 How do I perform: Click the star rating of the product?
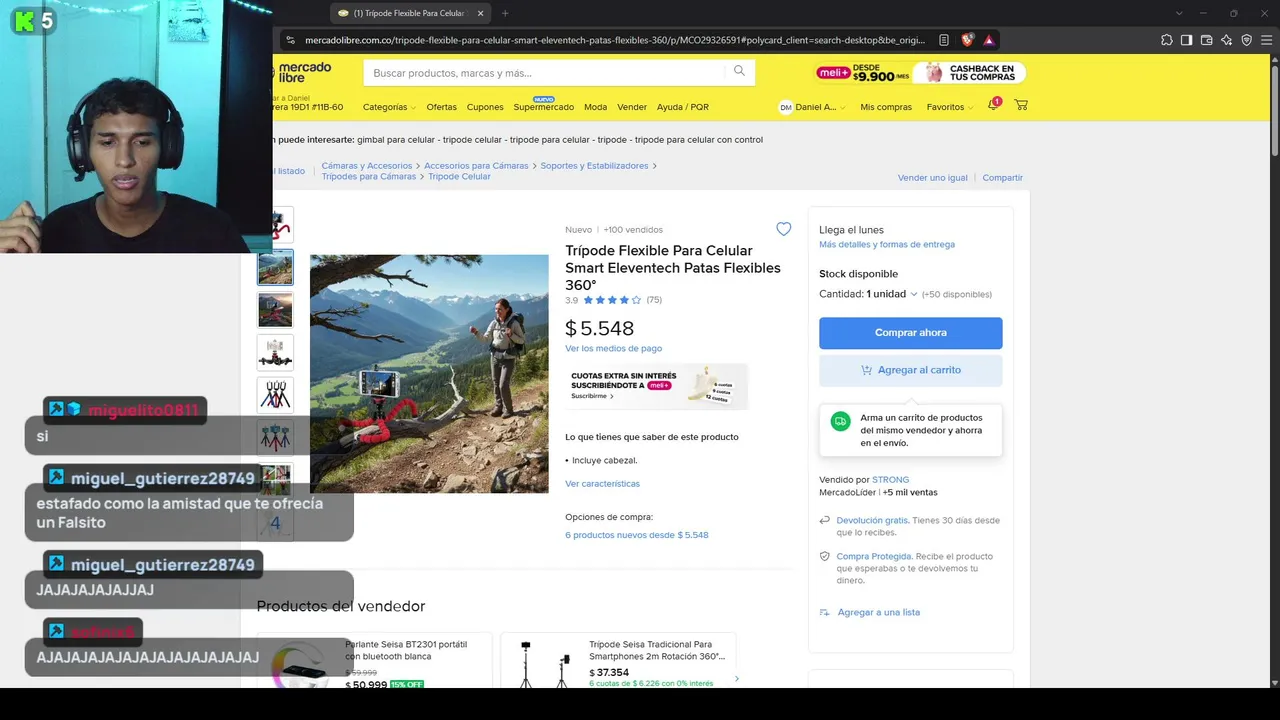pyautogui.click(x=612, y=300)
